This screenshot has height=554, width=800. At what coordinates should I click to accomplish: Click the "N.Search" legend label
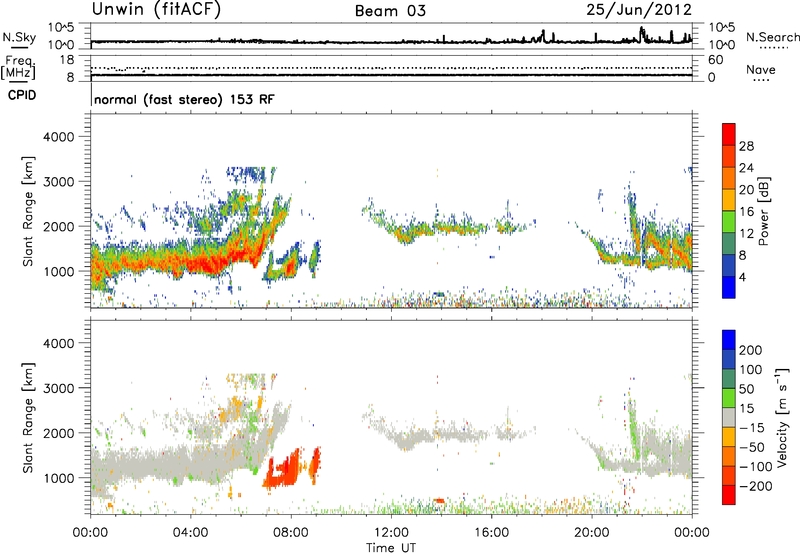773,37
